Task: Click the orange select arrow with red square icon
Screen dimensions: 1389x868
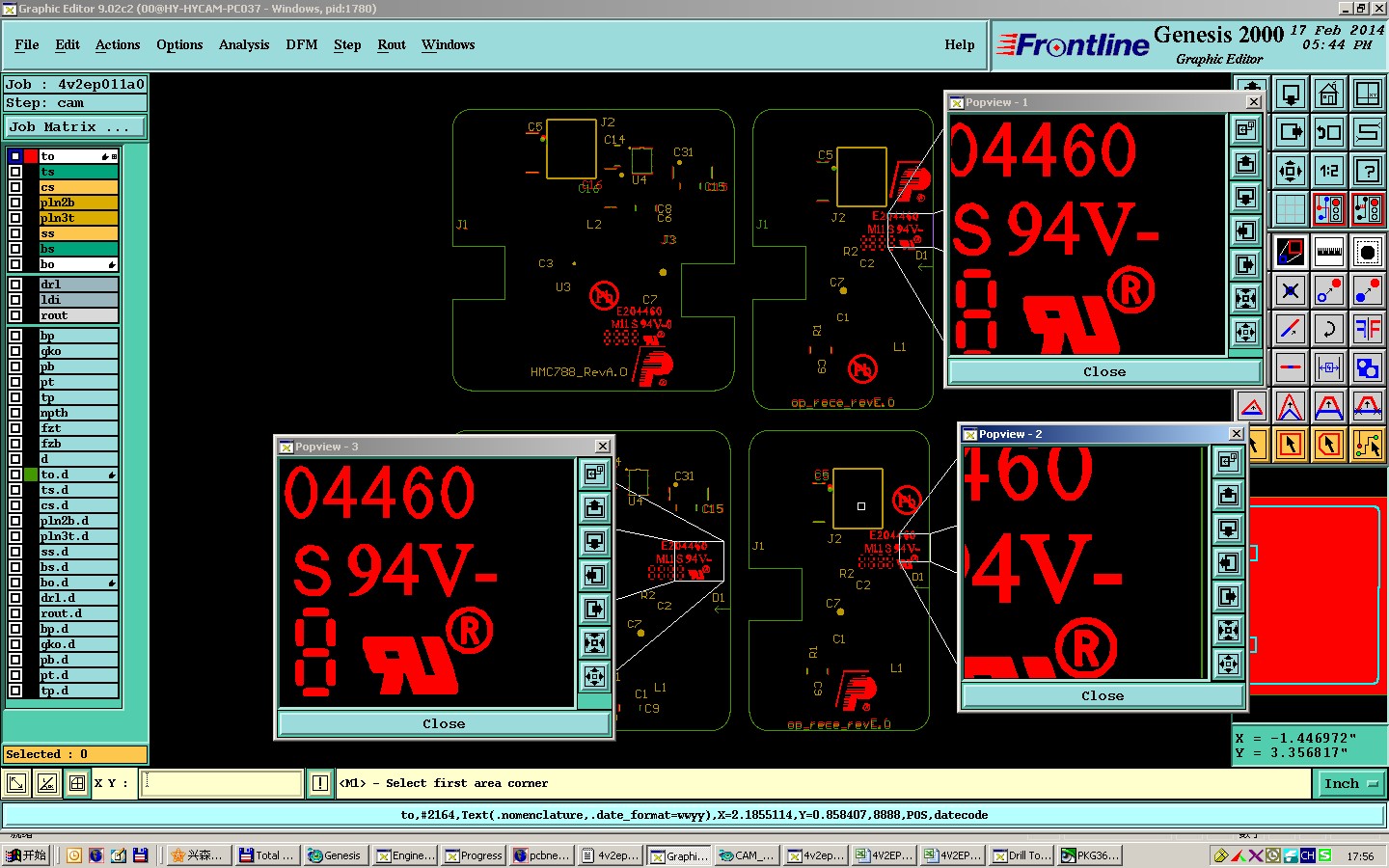Action: click(1291, 445)
